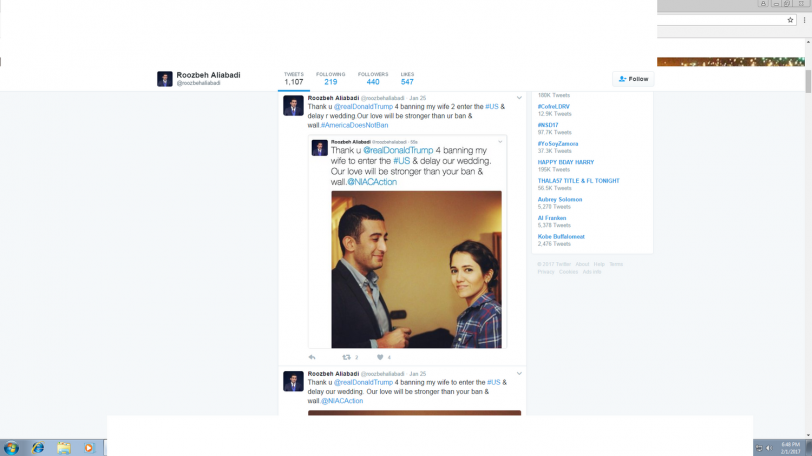Screen dimensions: 812x456
Task: Open trending topic Al Franken
Action: (552, 218)
